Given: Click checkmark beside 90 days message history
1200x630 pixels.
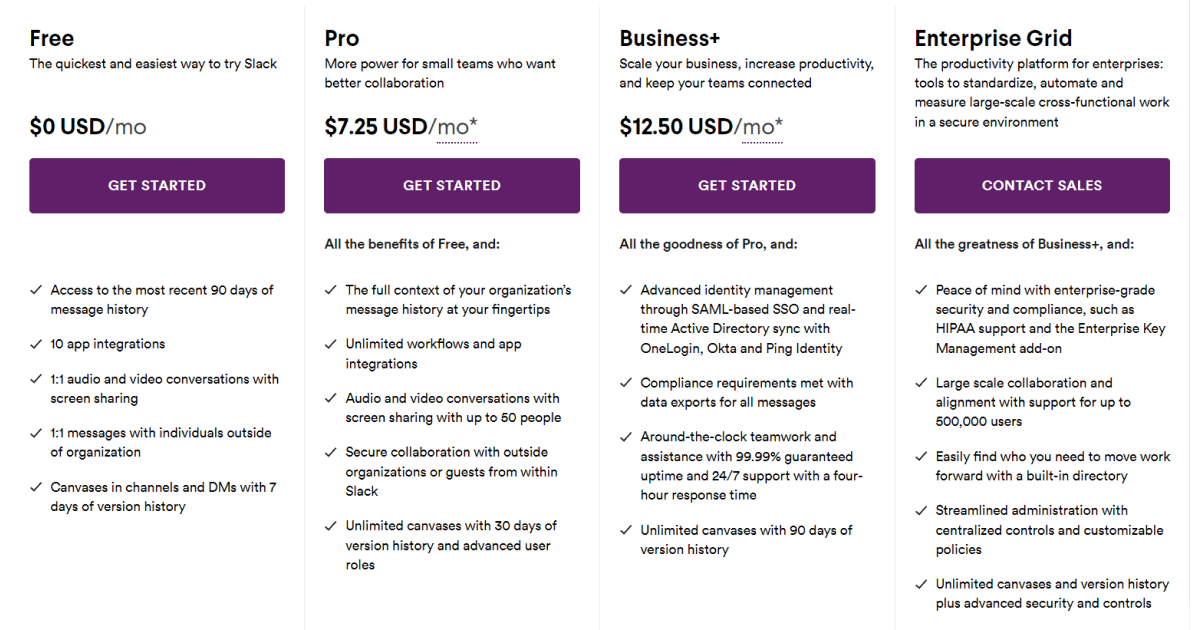Looking at the screenshot, I should click(x=36, y=290).
